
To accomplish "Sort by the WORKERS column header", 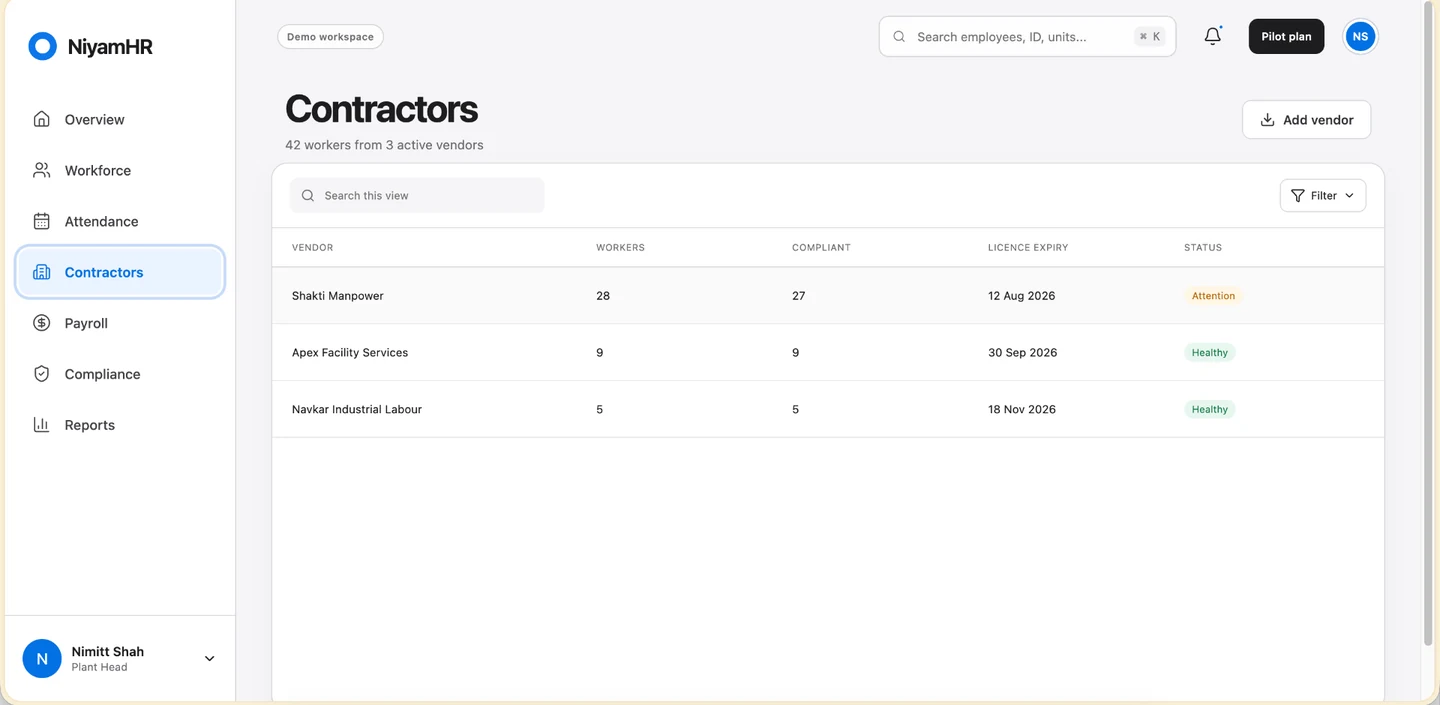I will pyautogui.click(x=620, y=247).
